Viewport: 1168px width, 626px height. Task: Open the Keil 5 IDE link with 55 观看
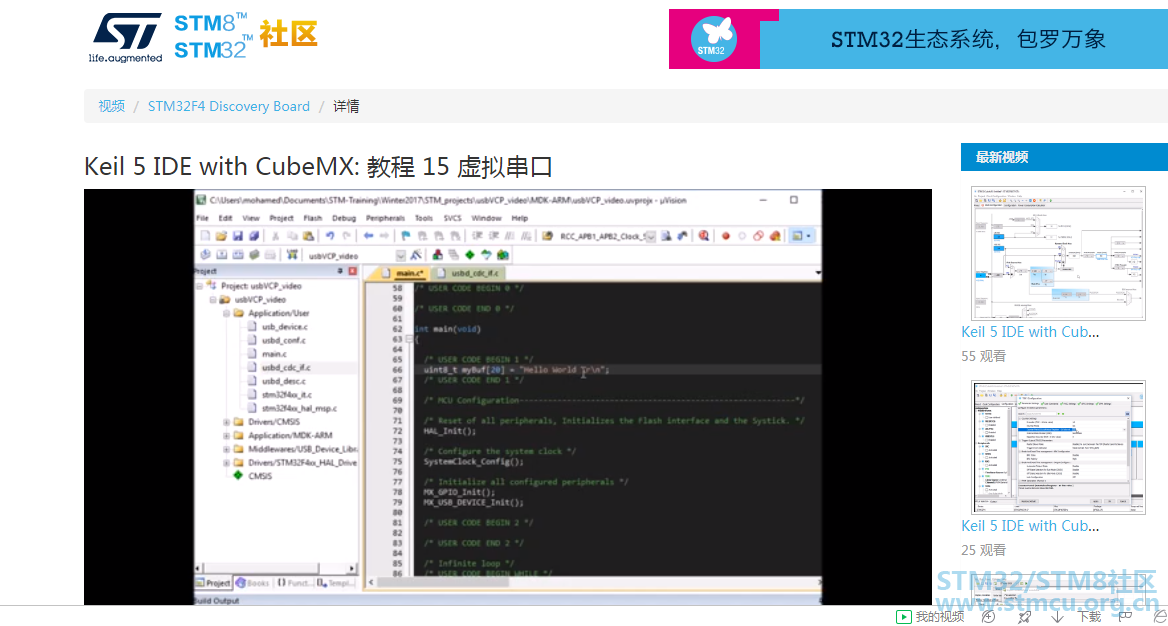tap(1030, 332)
